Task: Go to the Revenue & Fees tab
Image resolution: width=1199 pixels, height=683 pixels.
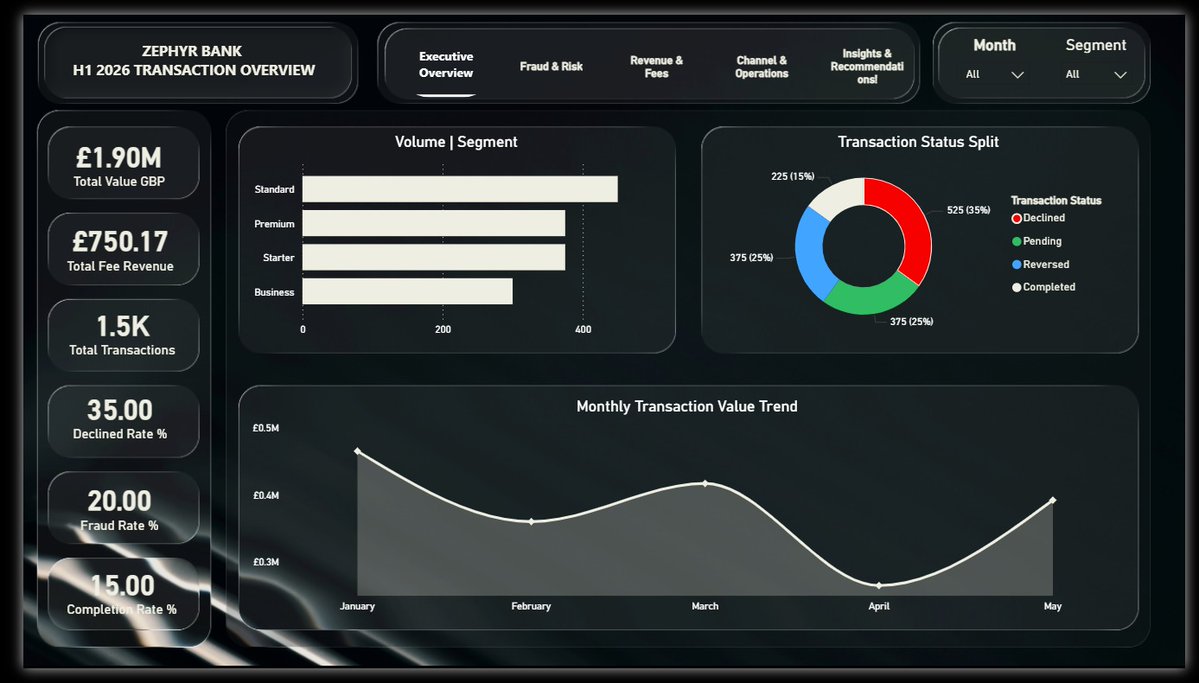Action: point(656,67)
